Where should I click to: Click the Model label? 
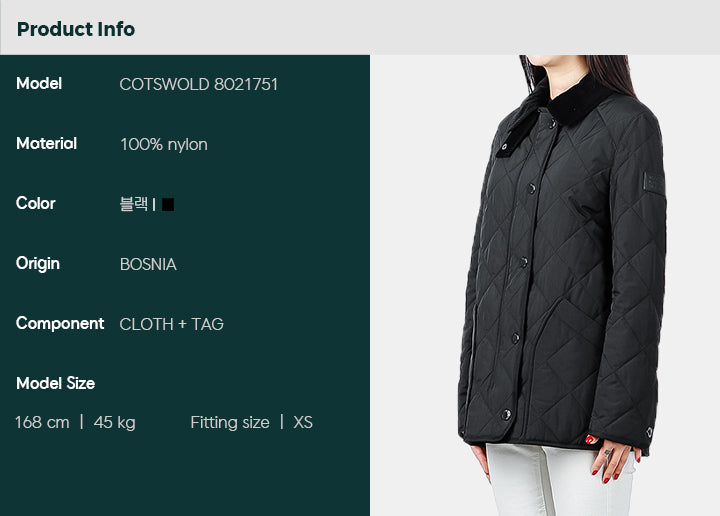click(39, 84)
